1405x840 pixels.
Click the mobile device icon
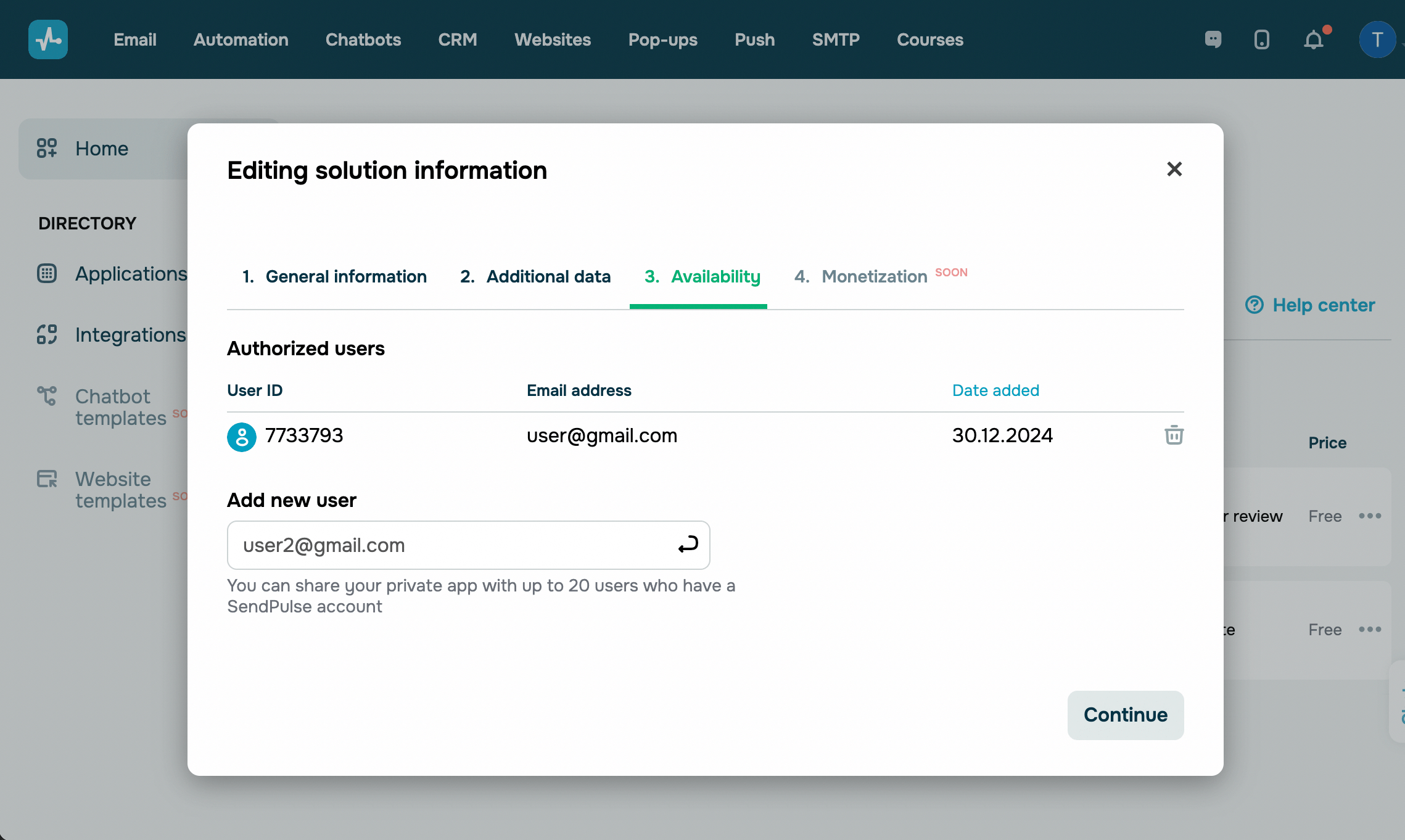point(1261,39)
